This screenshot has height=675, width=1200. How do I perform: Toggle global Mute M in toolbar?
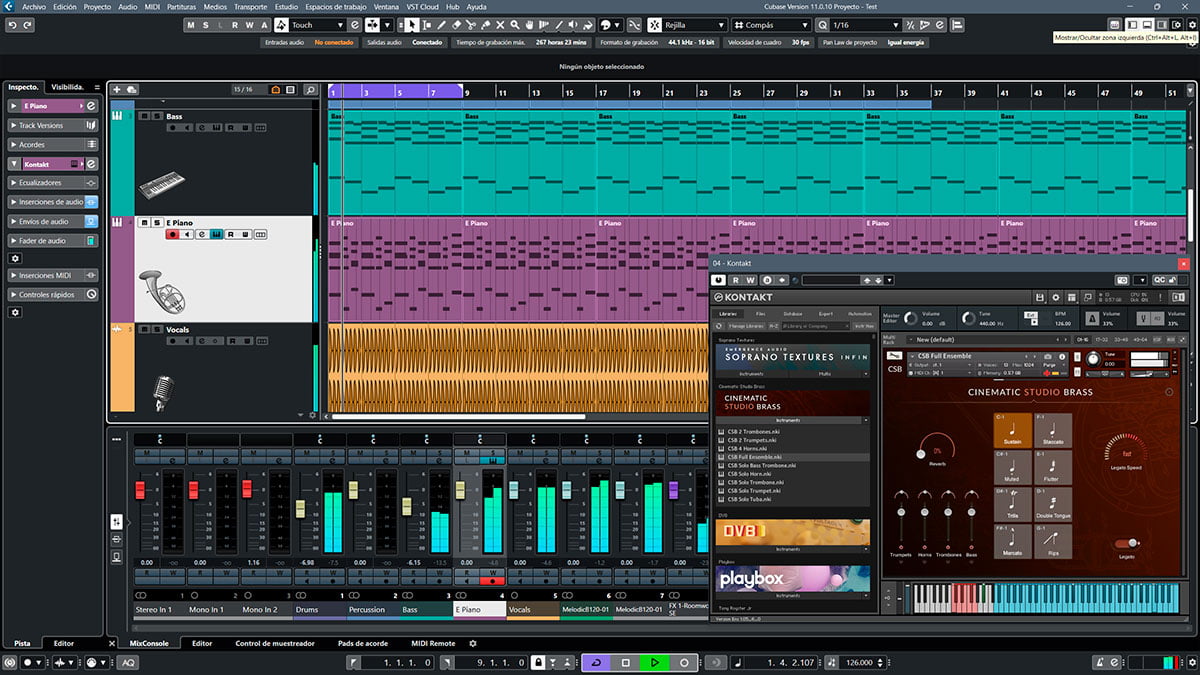coord(192,24)
